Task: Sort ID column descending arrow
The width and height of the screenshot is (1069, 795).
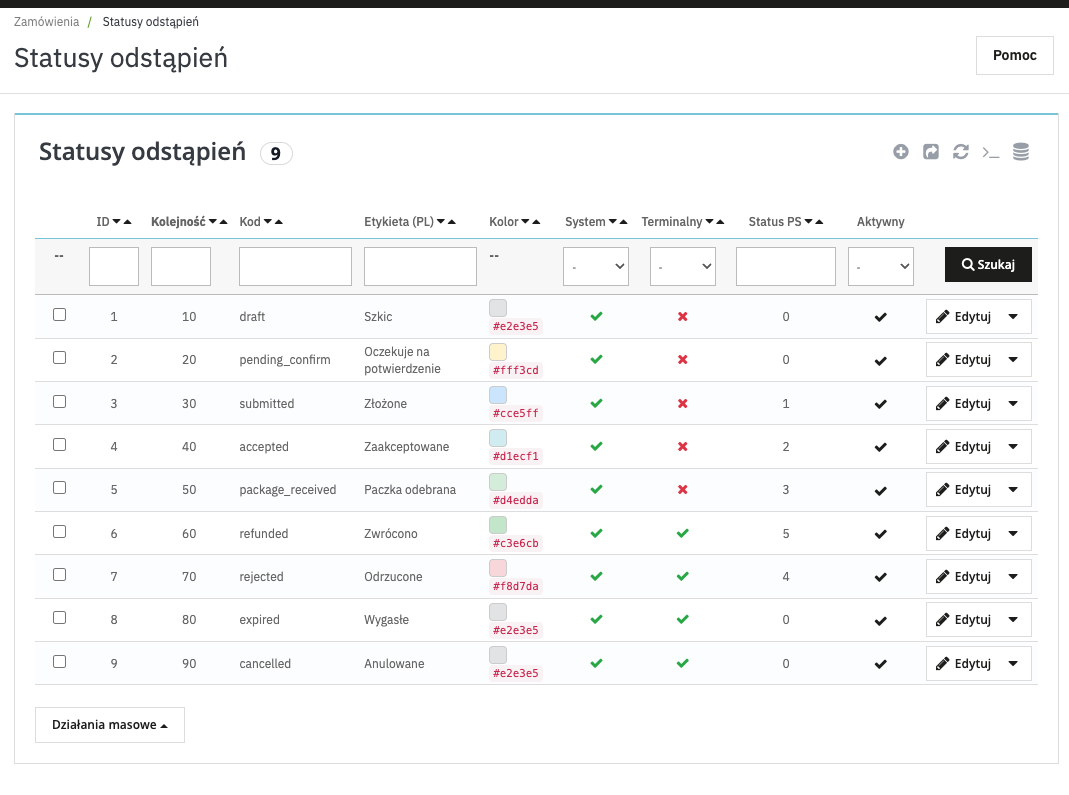Action: (x=117, y=222)
